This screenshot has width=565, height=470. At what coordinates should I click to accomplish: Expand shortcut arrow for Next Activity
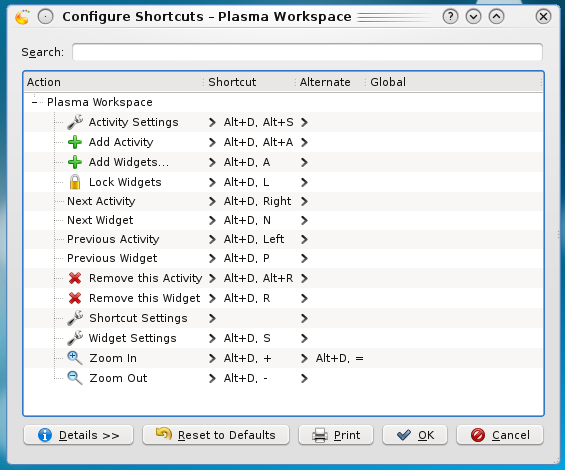pos(212,201)
